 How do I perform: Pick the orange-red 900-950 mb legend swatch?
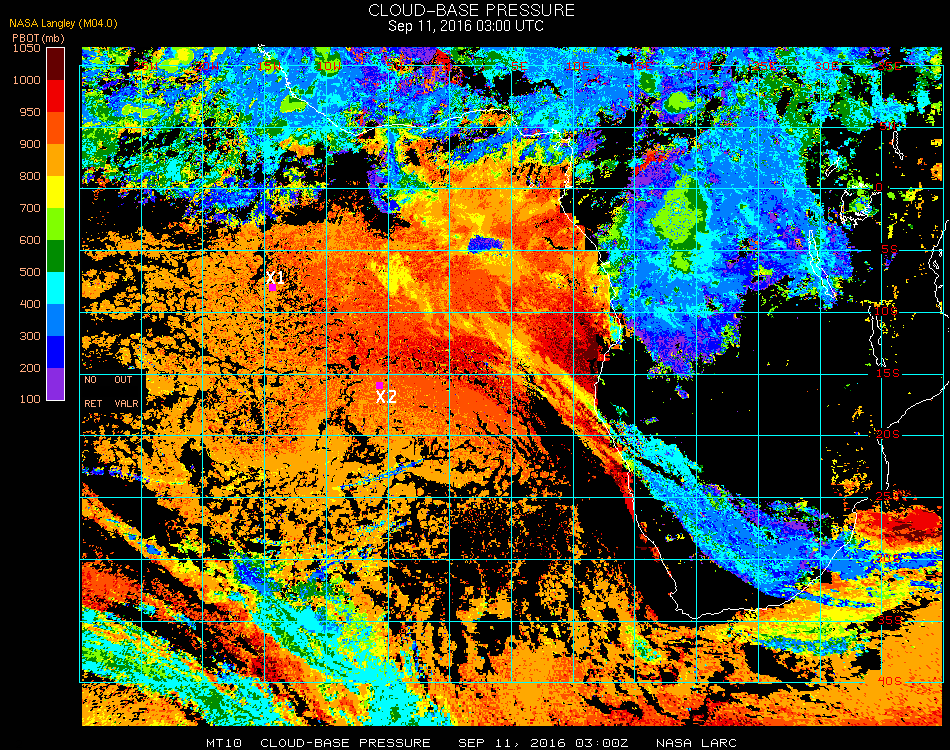(55, 128)
